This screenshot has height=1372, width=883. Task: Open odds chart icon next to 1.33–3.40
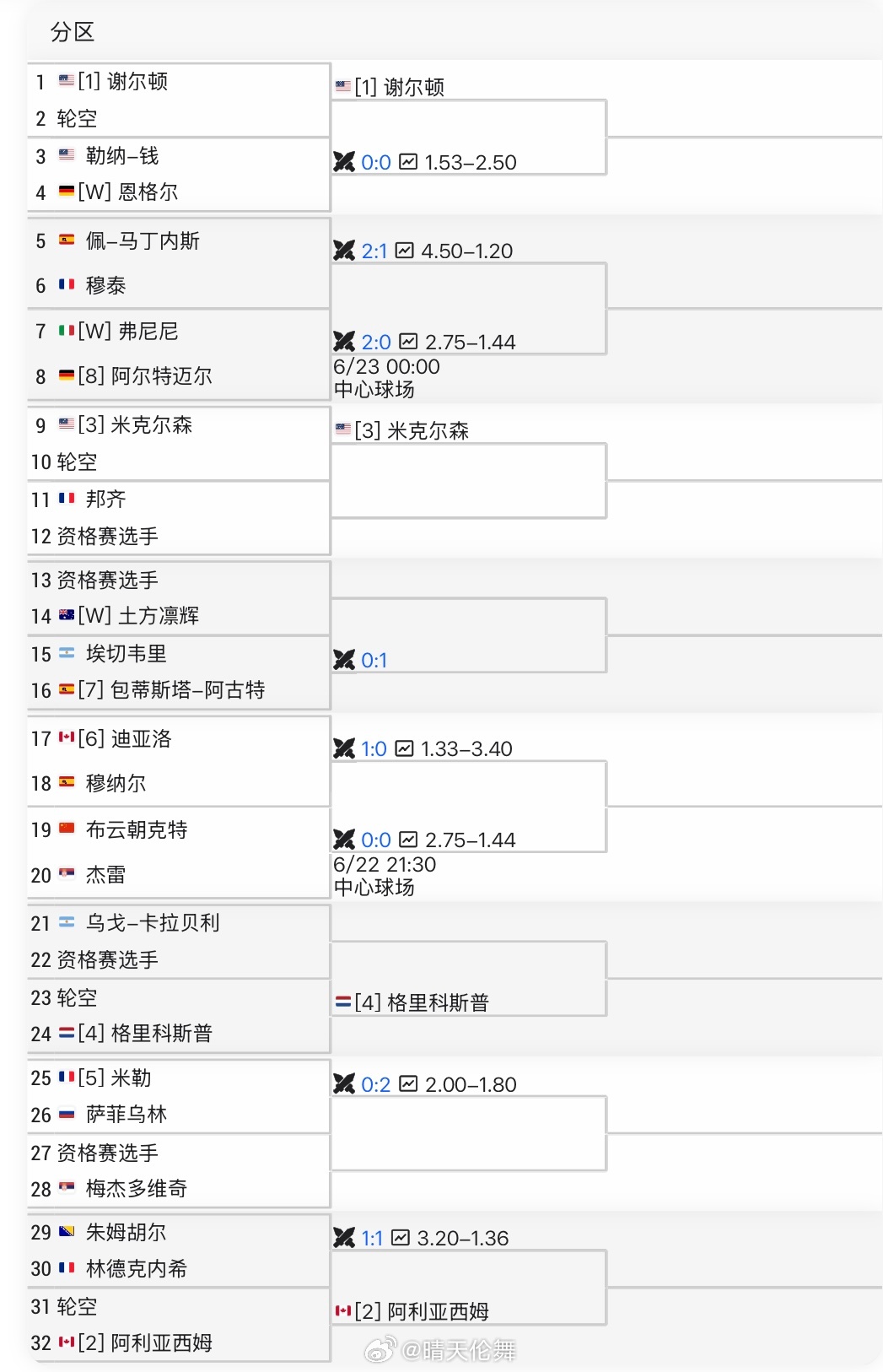pos(405,748)
